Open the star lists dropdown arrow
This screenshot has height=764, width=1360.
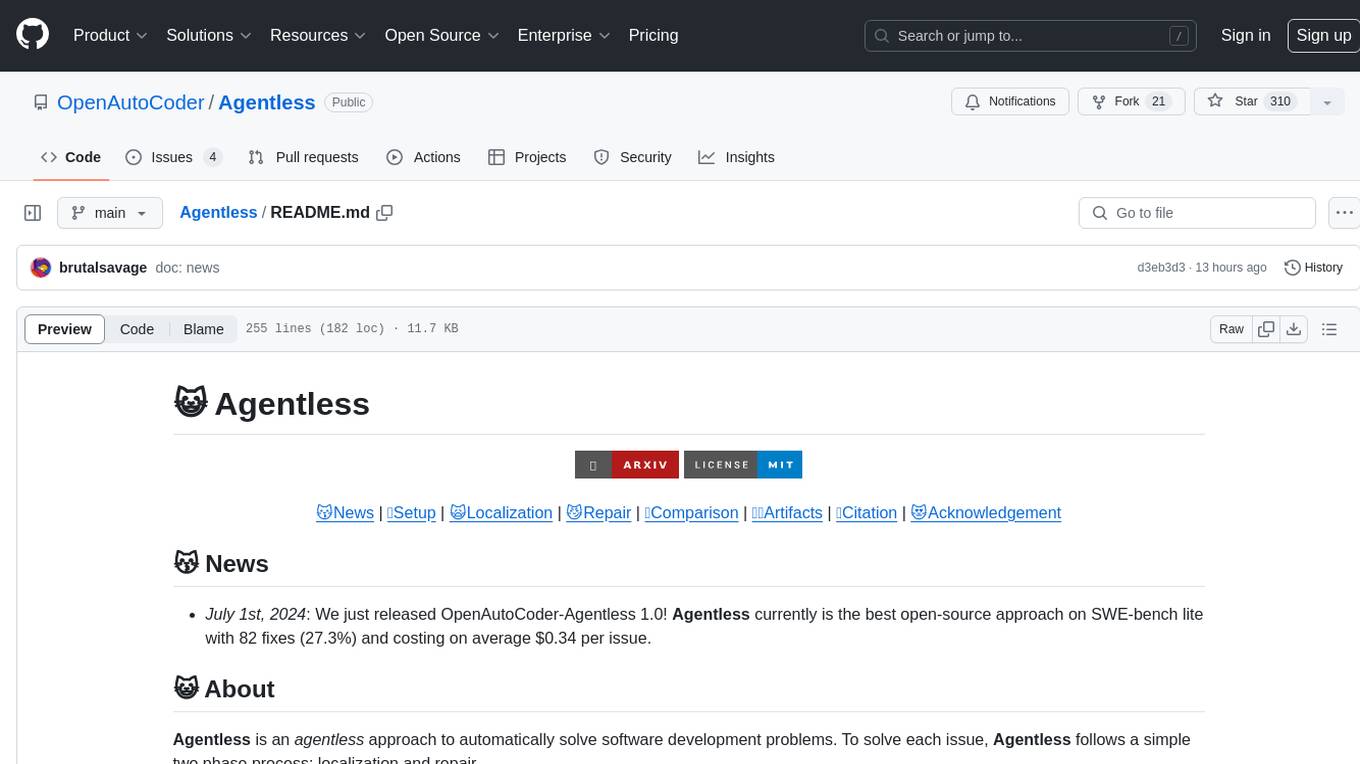pyautogui.click(x=1327, y=102)
